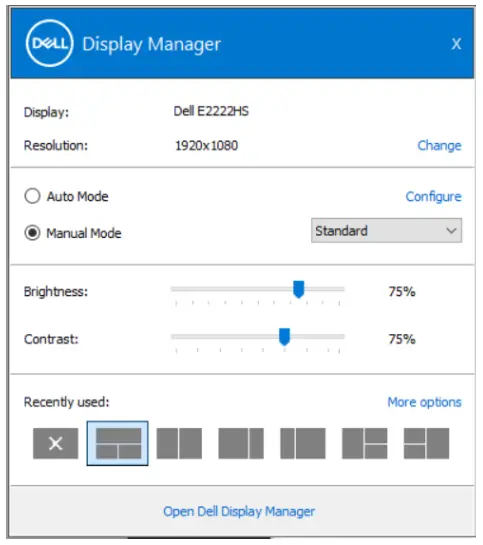Select the no-layout X icon
Screen dimensions: 483x545
tap(56, 444)
